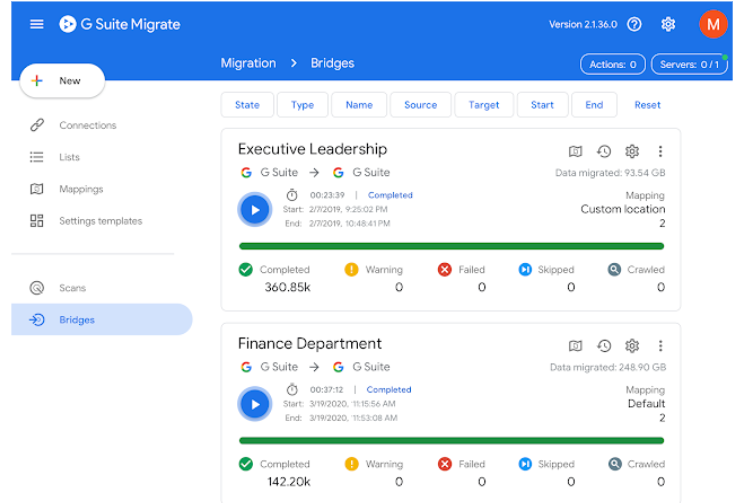
Task: Open the hamburger main menu
Action: click(37, 24)
